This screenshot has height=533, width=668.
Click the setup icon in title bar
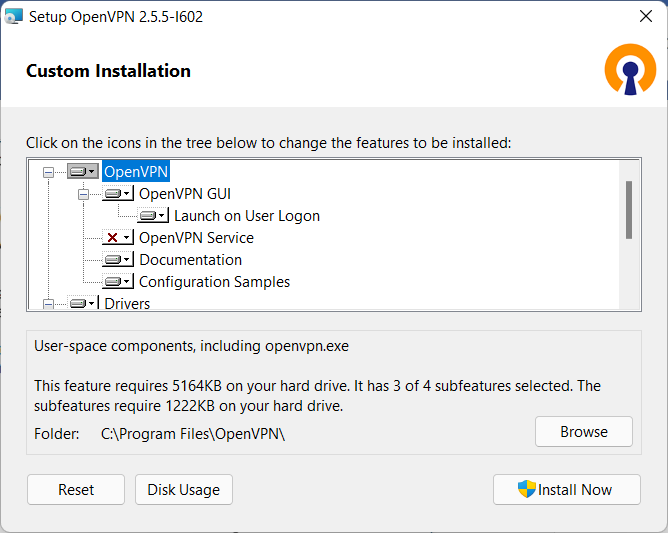14,17
